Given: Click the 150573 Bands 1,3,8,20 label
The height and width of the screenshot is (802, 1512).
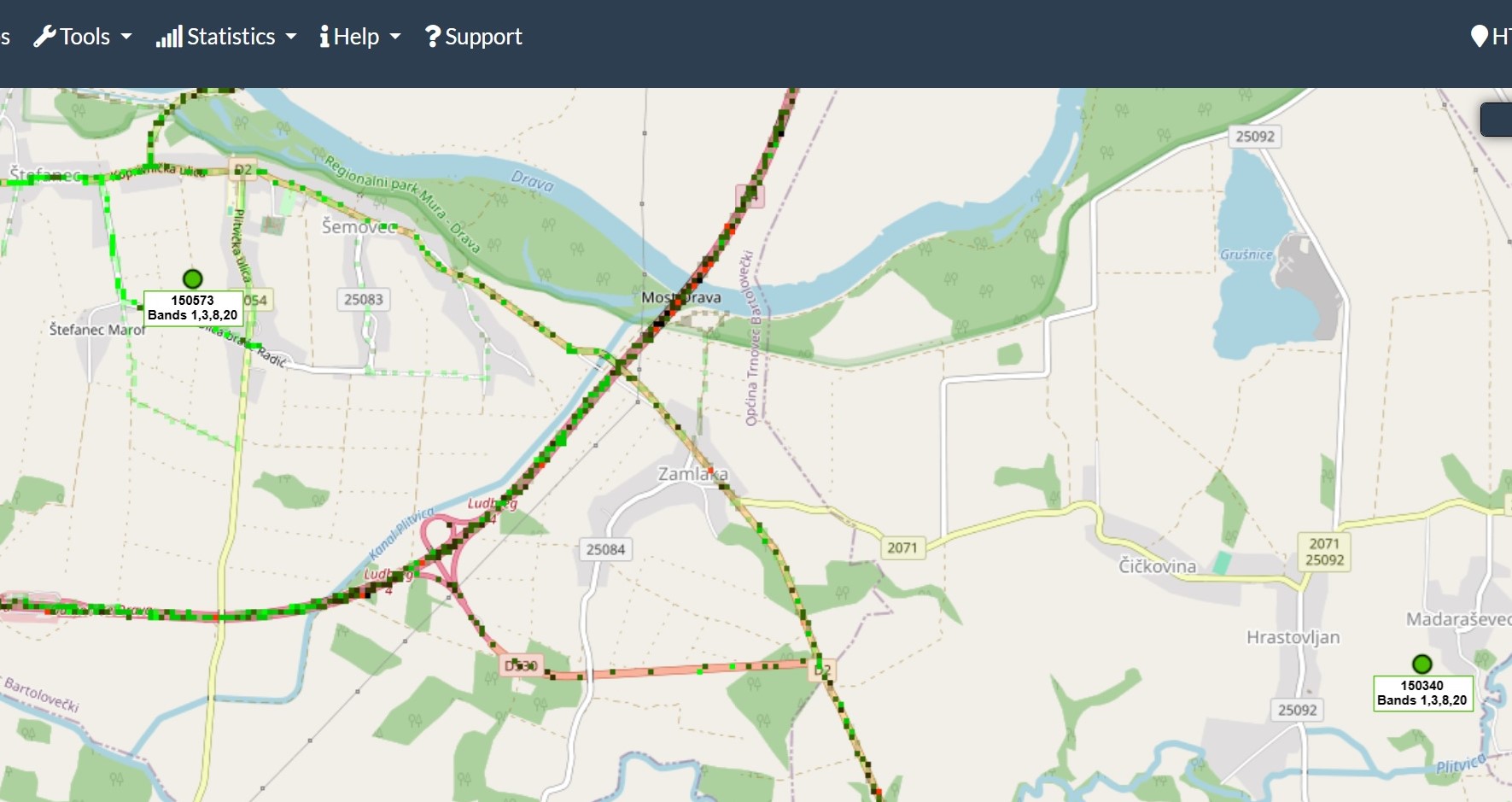Looking at the screenshot, I should pyautogui.click(x=193, y=308).
